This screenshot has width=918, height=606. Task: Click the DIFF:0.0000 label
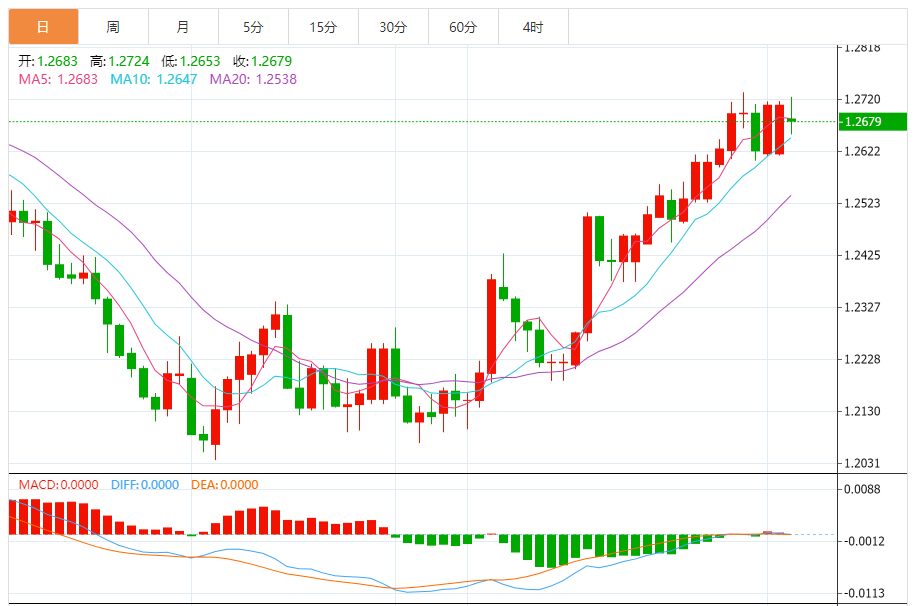[x=145, y=485]
